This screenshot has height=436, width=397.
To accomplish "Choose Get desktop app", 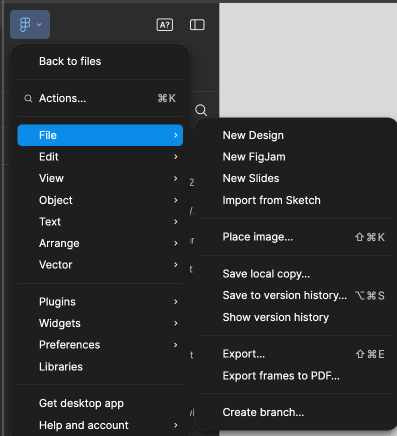I will [100, 403].
